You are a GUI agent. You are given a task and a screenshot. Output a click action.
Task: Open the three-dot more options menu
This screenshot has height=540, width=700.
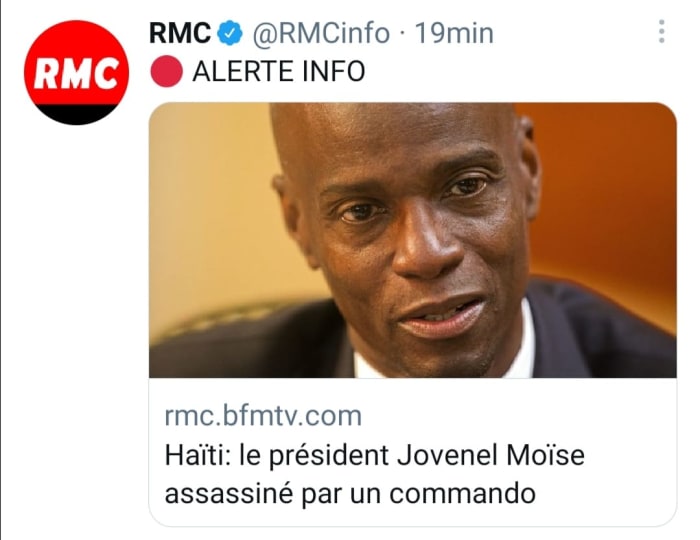point(662,32)
